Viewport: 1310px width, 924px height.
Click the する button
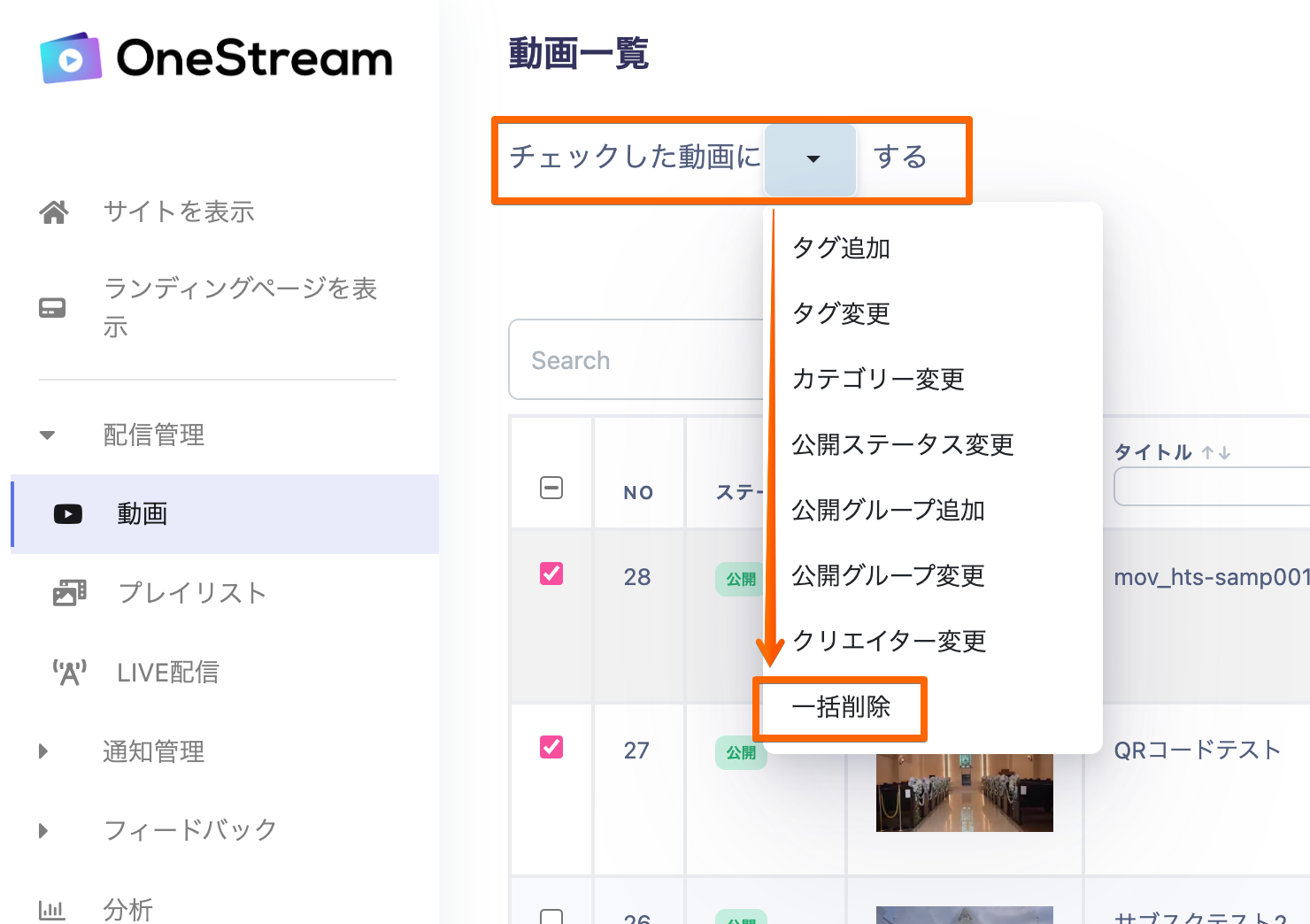click(x=900, y=158)
